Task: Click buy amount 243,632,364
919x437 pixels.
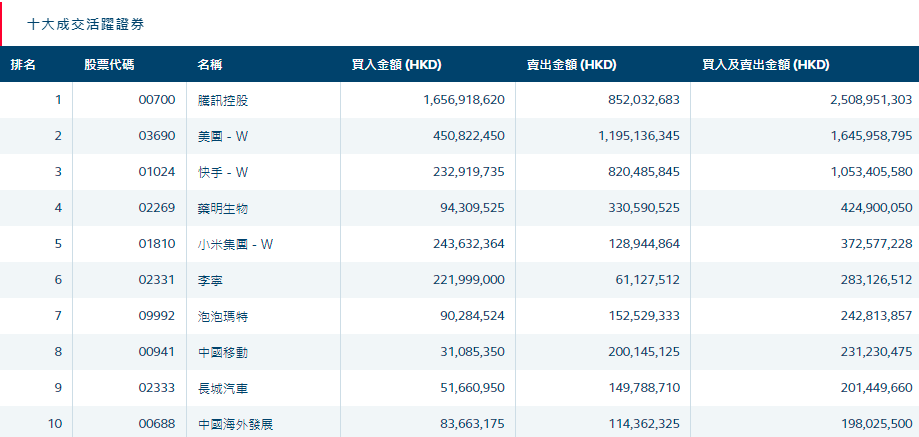Action: click(x=468, y=244)
